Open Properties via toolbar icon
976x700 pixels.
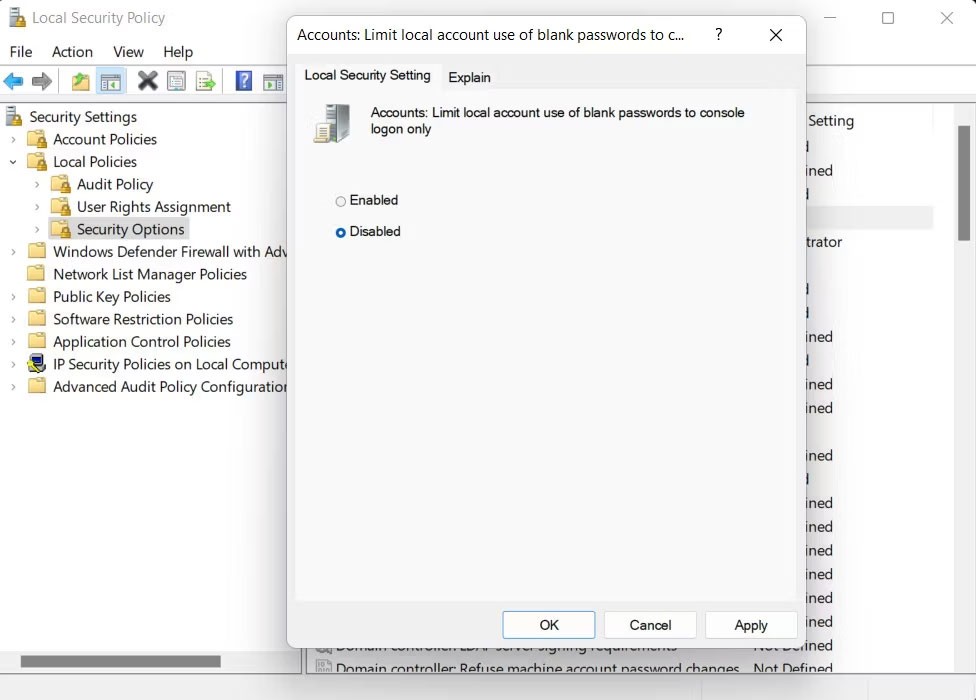click(177, 82)
